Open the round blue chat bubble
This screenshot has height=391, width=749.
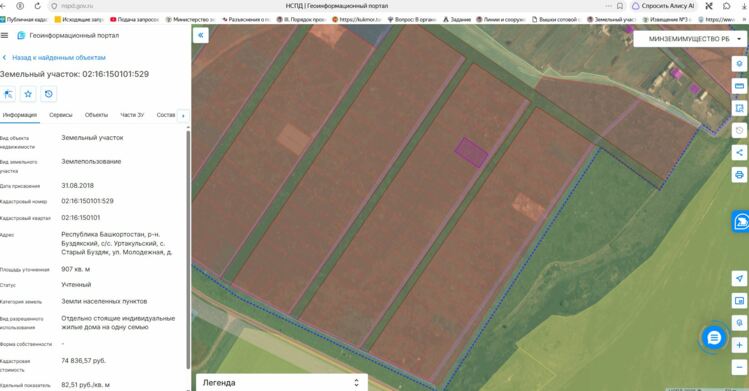714,338
